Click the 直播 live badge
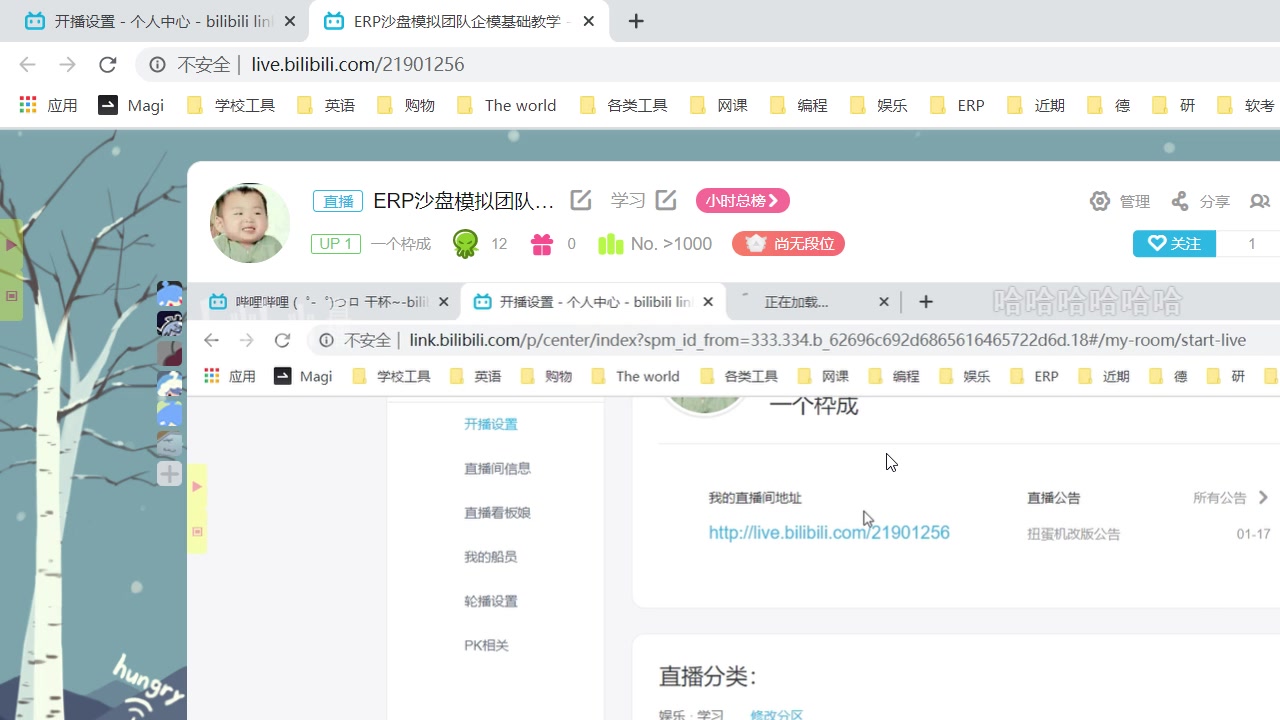Screen dimensions: 1280x720 pos(338,201)
